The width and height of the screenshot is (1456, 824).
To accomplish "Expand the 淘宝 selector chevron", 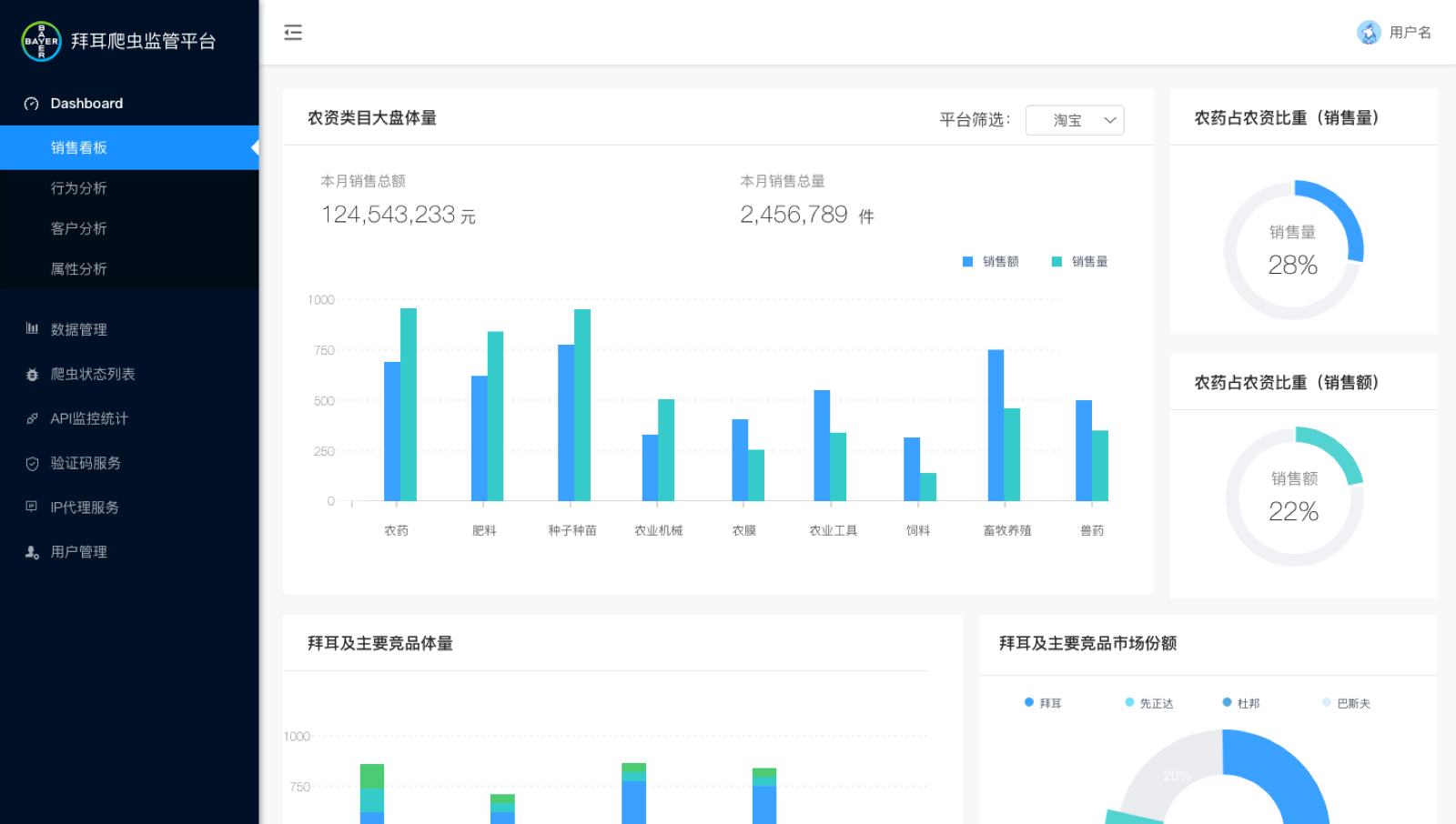I will (1108, 119).
